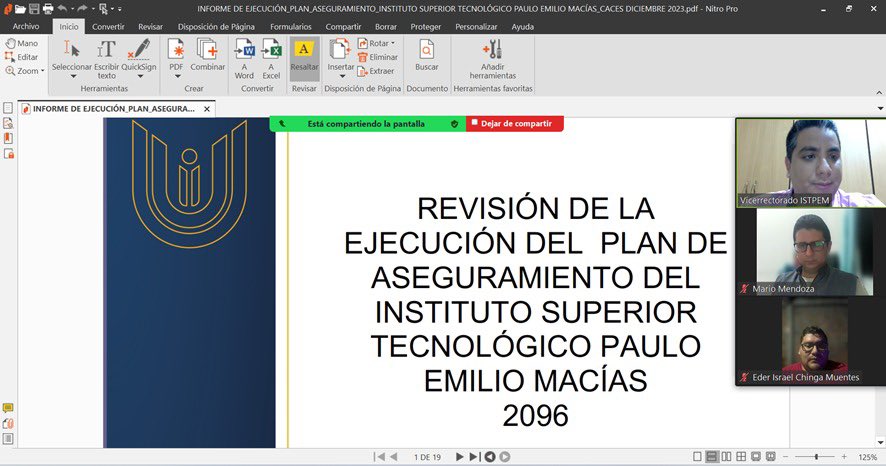
Task: Click the Editar tool
Action: 21,57
